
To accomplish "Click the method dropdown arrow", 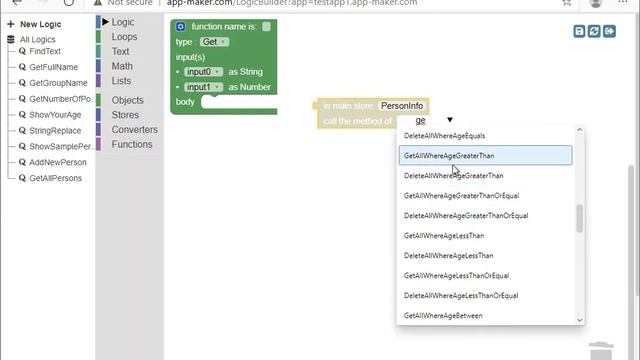I will click(450, 120).
